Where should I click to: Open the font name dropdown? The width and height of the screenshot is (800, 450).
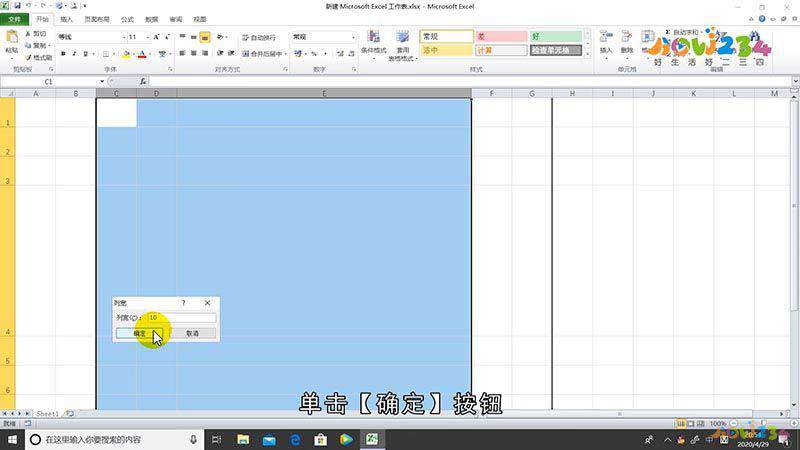point(123,37)
